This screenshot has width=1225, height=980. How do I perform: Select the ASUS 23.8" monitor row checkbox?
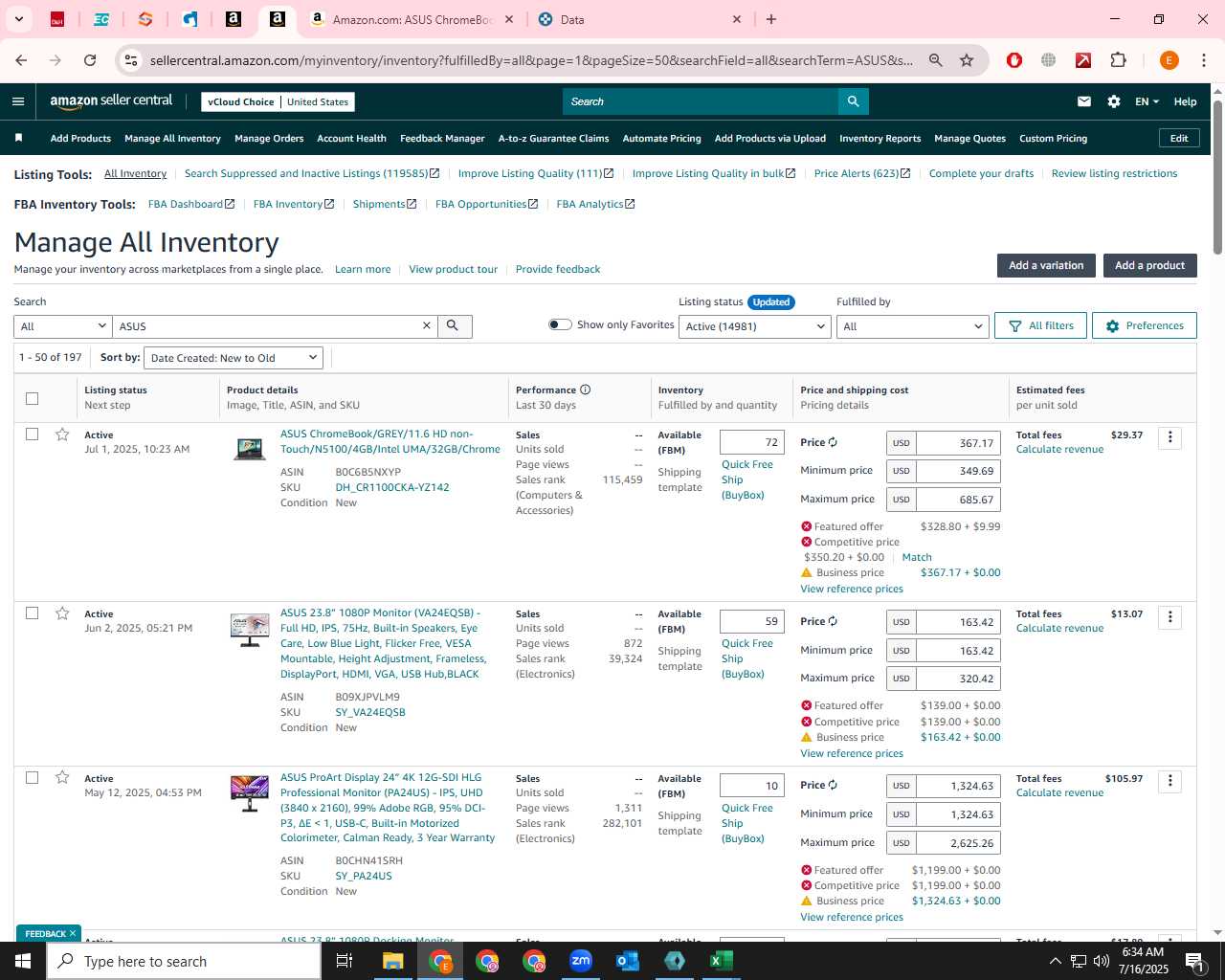(32, 613)
